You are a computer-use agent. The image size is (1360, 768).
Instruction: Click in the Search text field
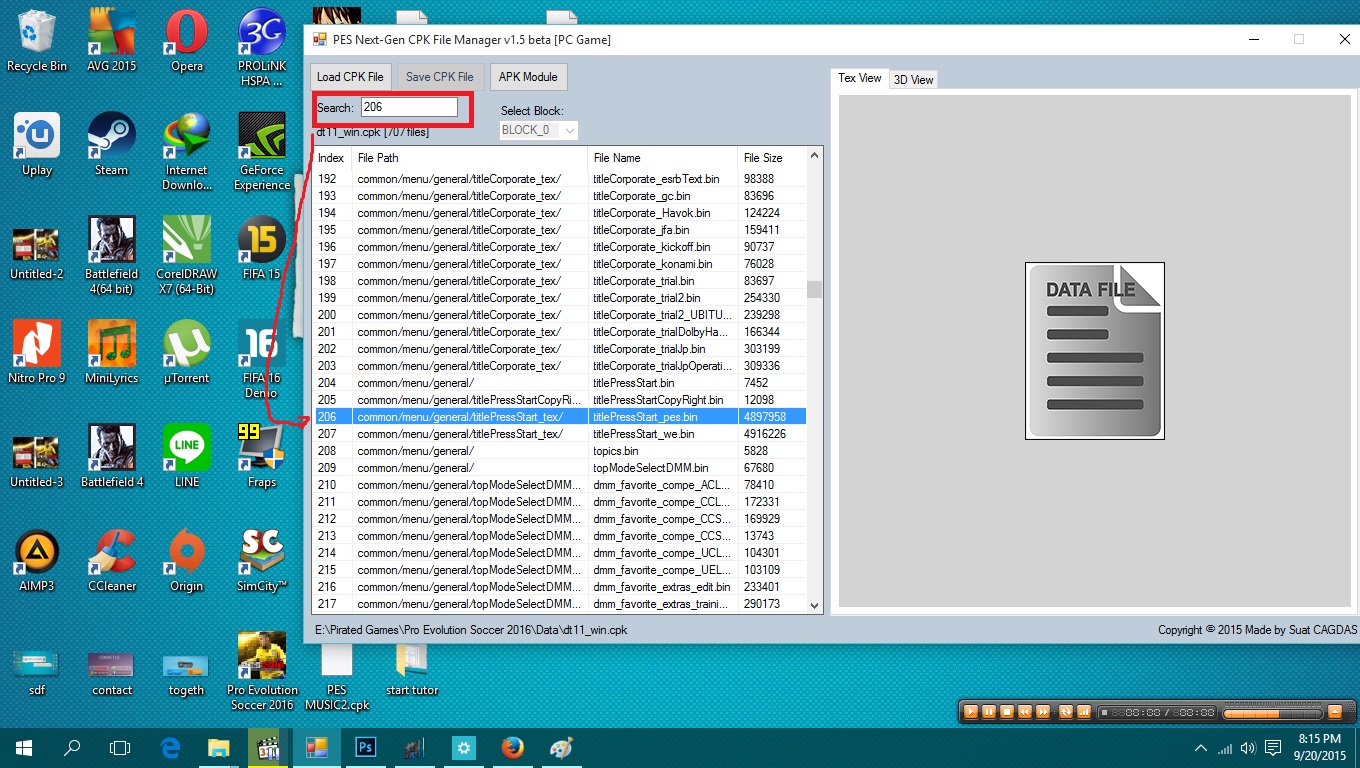pyautogui.click(x=409, y=107)
